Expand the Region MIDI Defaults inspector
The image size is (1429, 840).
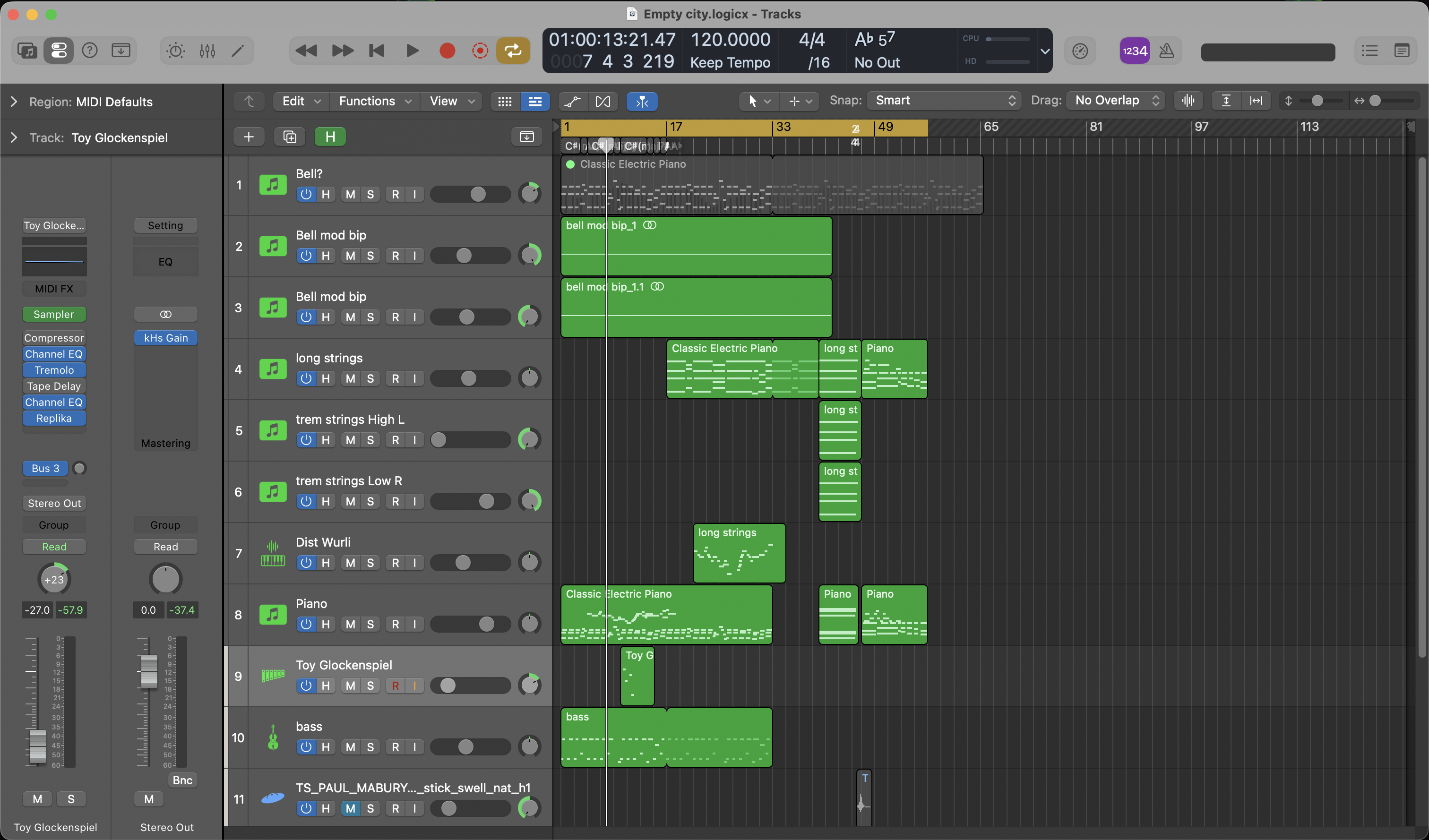pyautogui.click(x=14, y=102)
